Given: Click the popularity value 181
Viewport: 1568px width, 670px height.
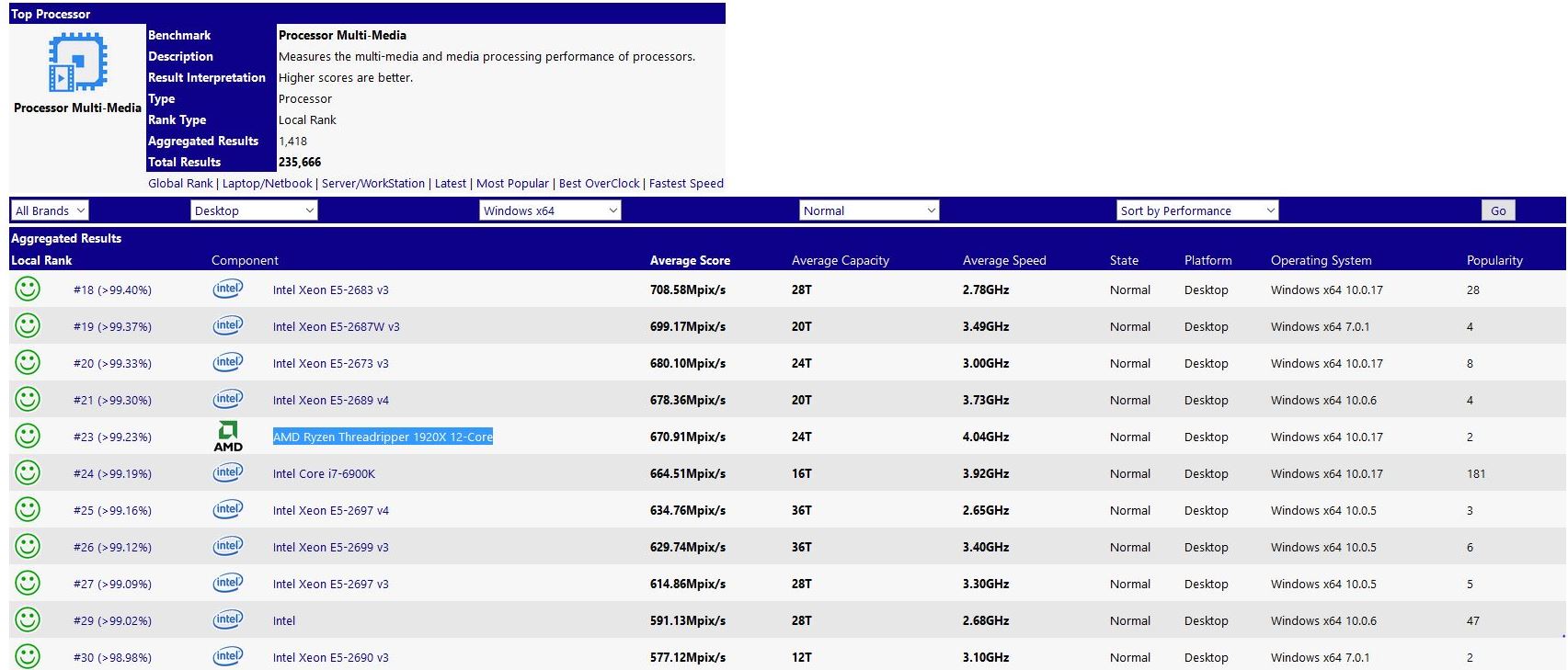Looking at the screenshot, I should 1476,473.
